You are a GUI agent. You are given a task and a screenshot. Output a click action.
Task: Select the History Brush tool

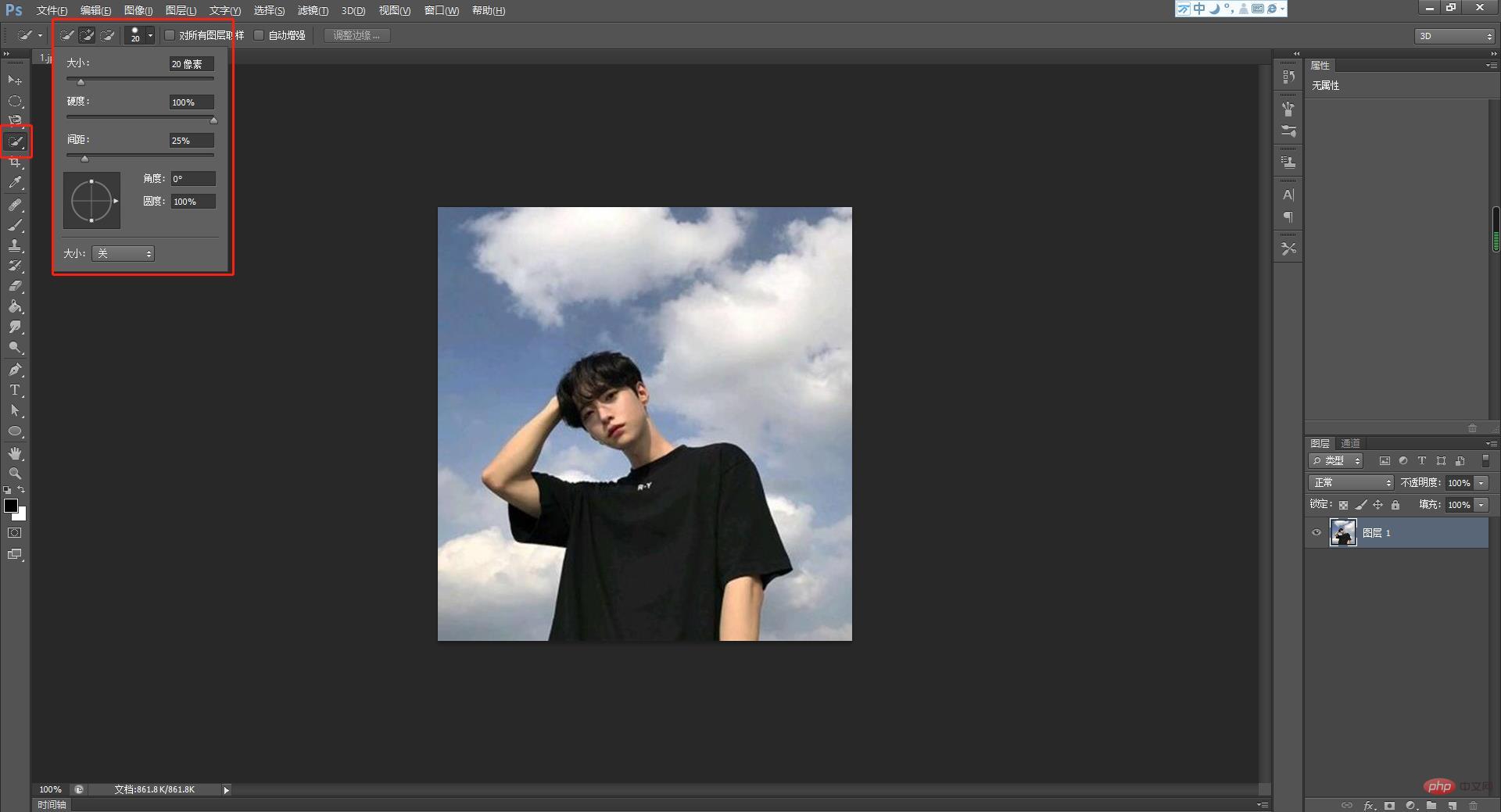15,266
